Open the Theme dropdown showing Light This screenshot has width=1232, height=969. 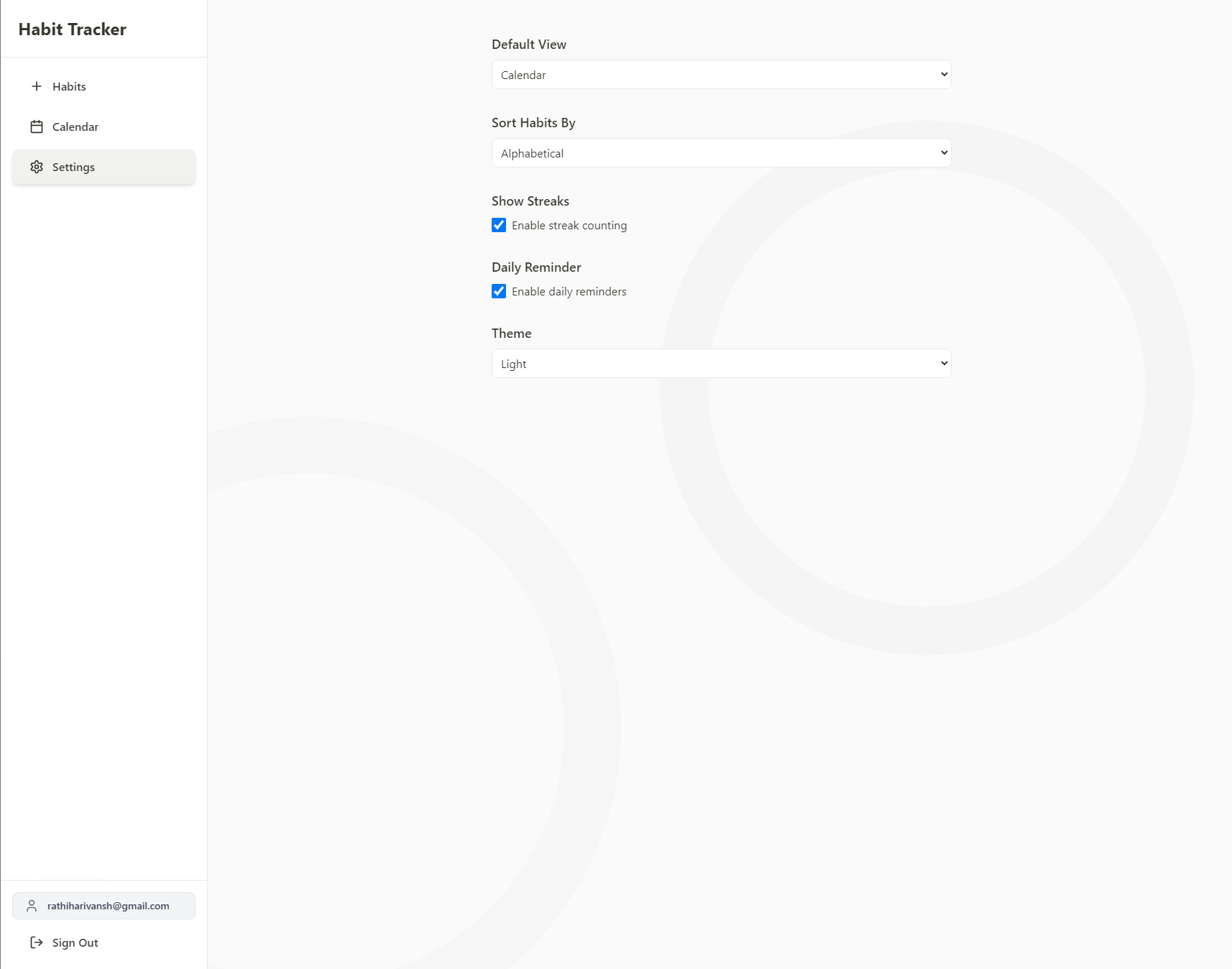(x=721, y=364)
